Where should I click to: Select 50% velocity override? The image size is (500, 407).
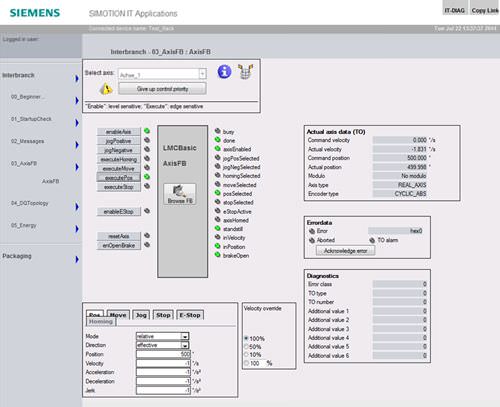246,346
